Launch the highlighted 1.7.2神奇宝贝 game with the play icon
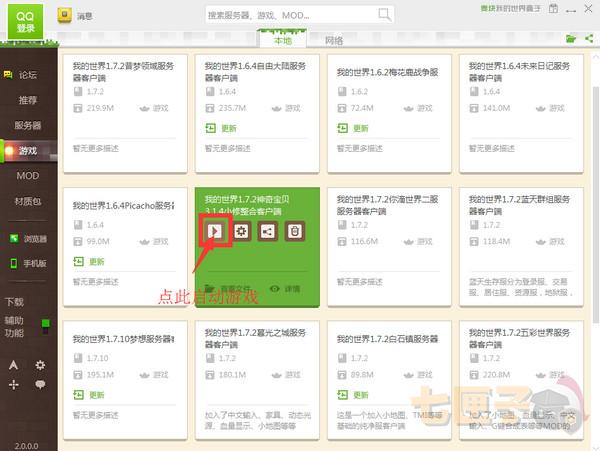This screenshot has height=451, width=600. pos(214,231)
